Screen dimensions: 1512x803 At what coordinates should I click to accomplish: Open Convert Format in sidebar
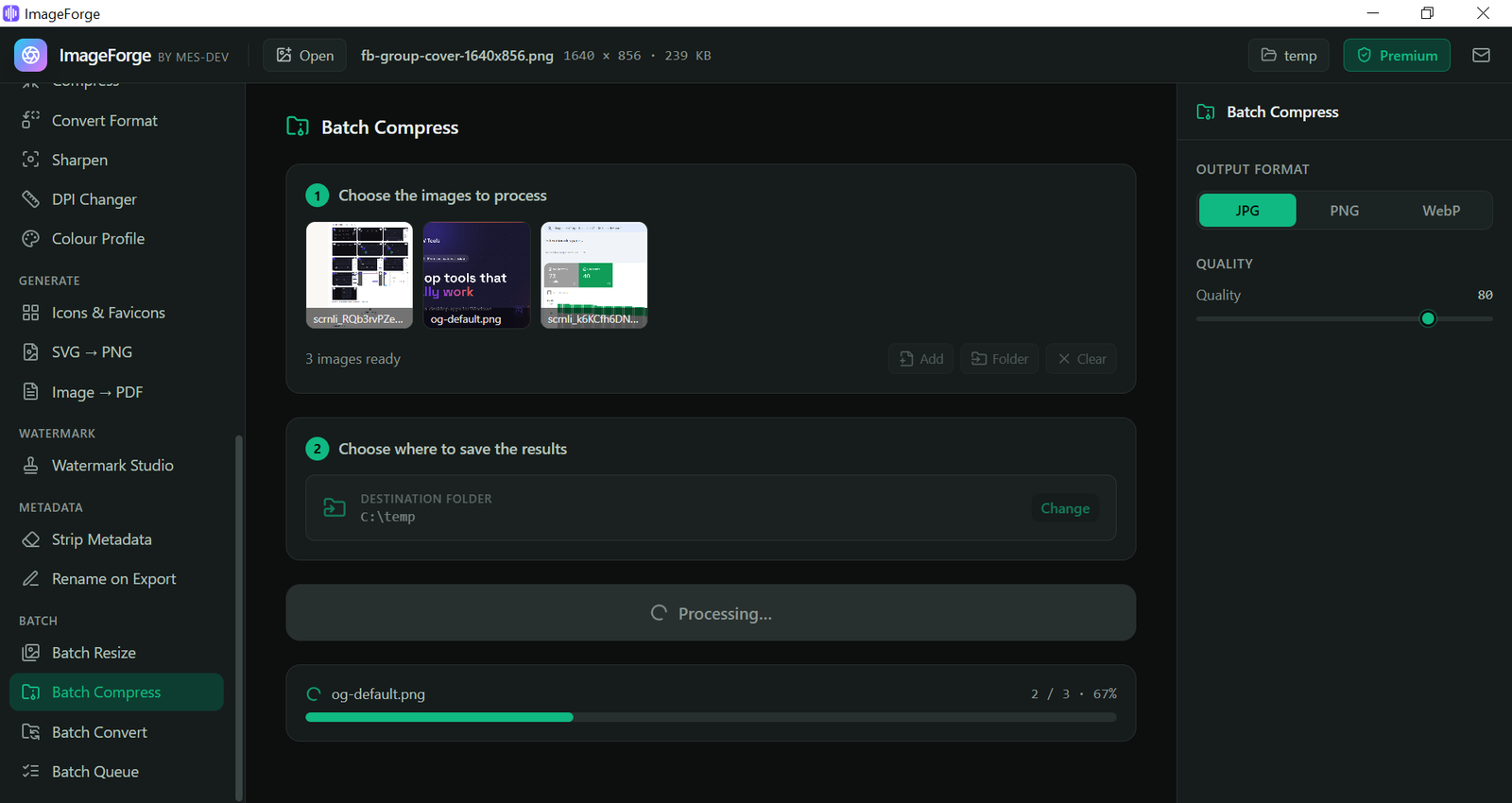point(116,120)
